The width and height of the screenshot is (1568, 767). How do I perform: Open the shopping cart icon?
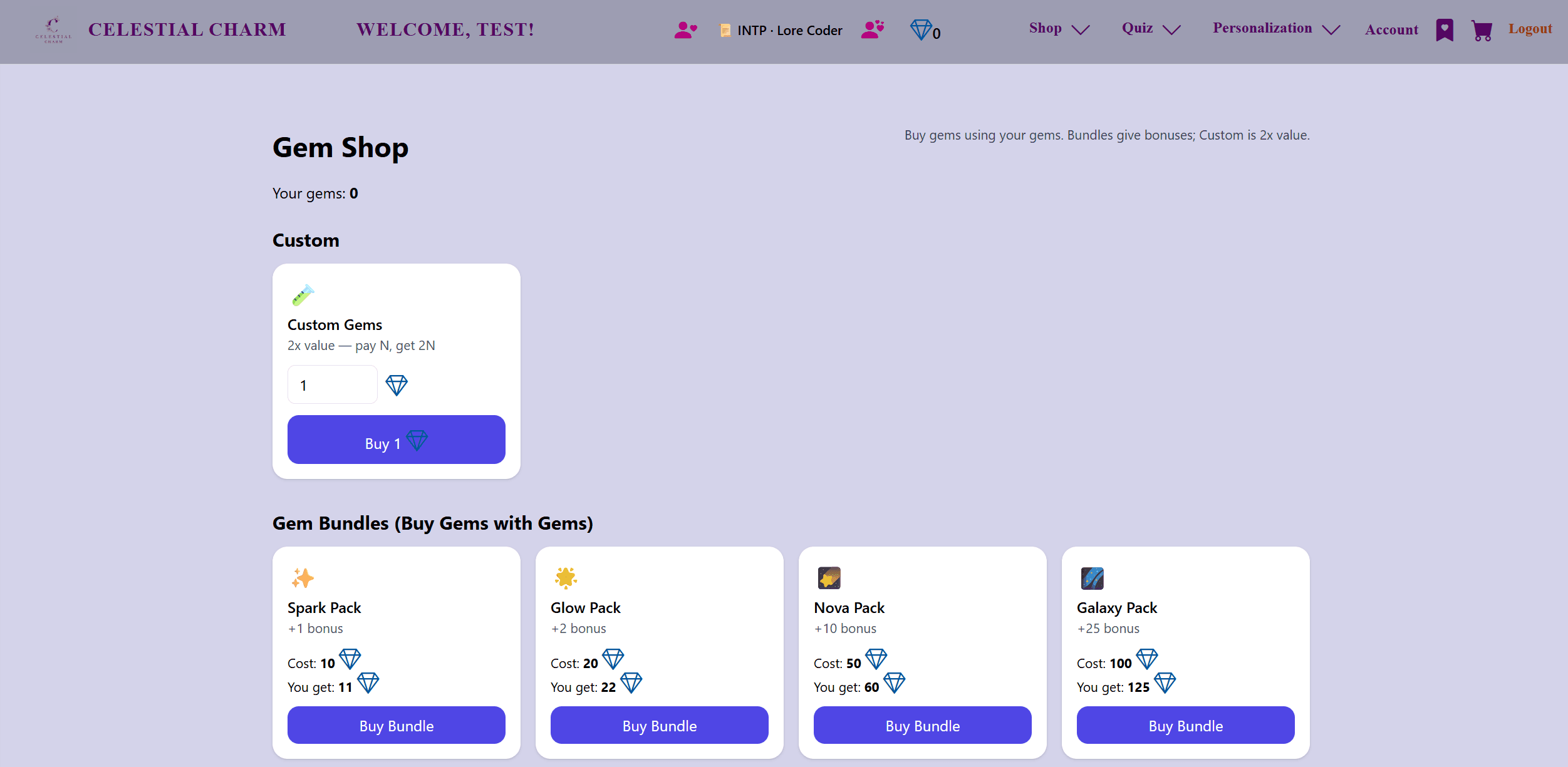pyautogui.click(x=1482, y=30)
